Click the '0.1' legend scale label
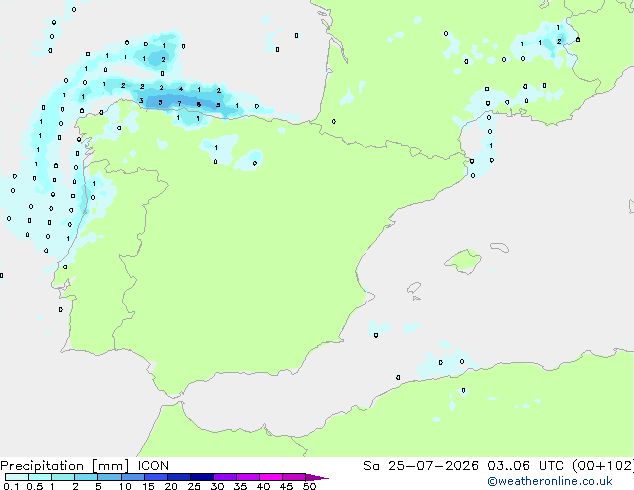This screenshot has width=634, height=490. pyautogui.click(x=11, y=486)
